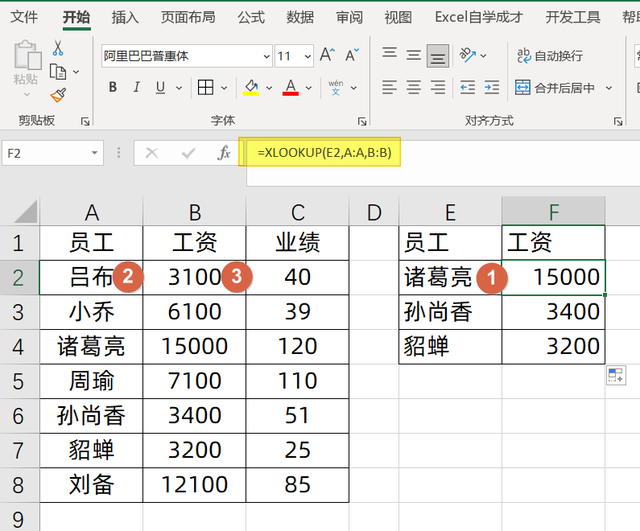The width and height of the screenshot is (640, 531).
Task: Click the Name Box showing F2
Action: 53,153
